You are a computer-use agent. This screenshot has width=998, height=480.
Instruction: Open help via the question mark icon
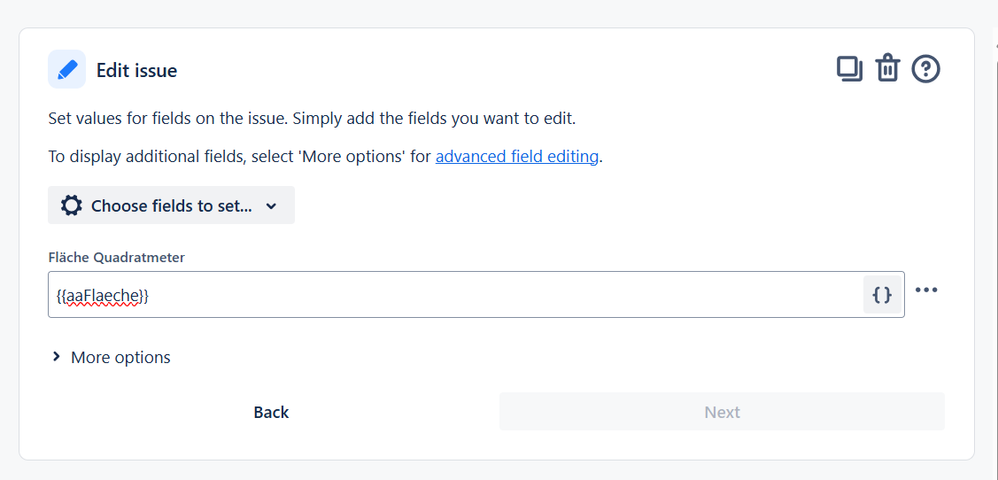926,69
